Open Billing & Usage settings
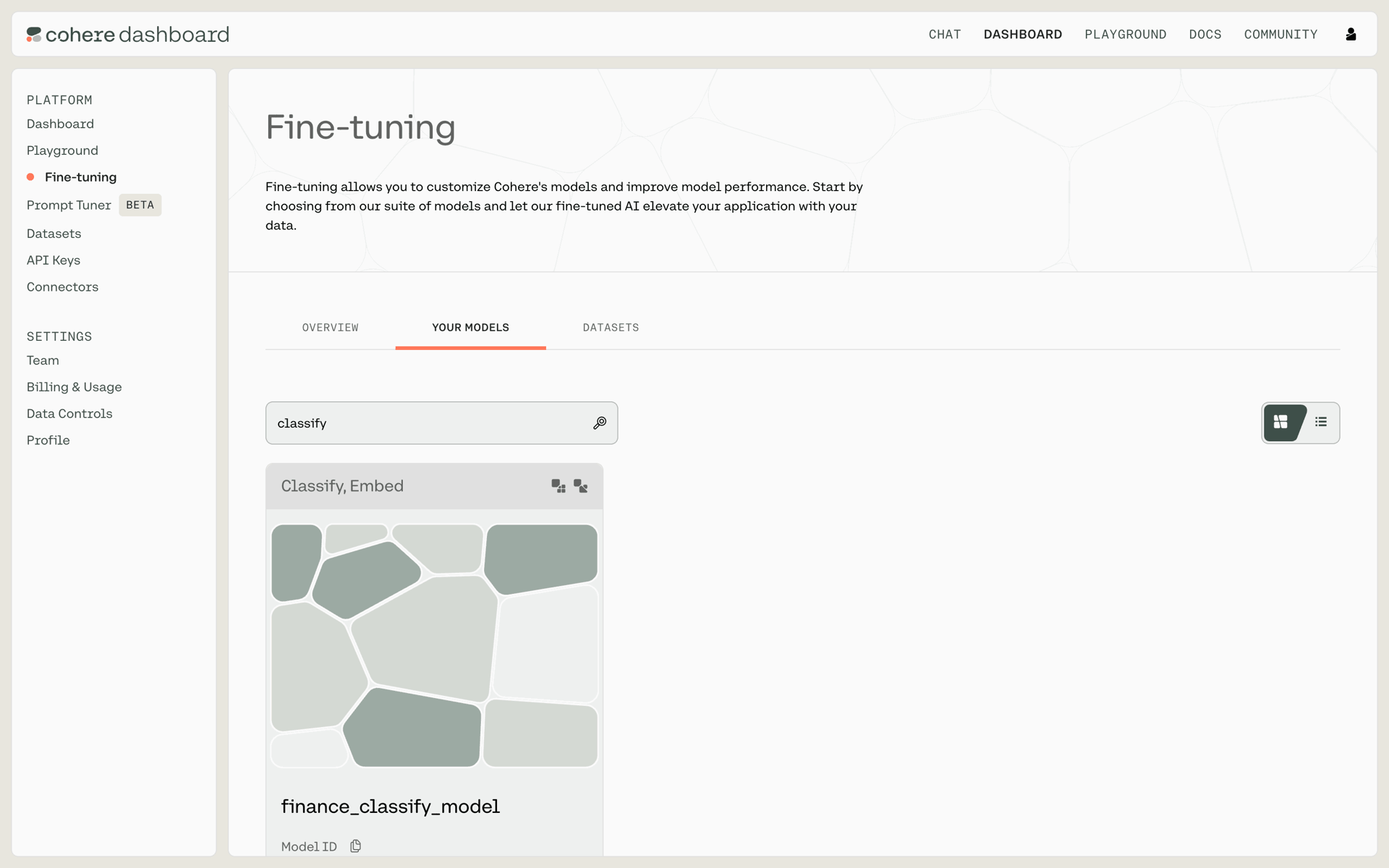This screenshot has height=868, width=1389. pyautogui.click(x=74, y=387)
